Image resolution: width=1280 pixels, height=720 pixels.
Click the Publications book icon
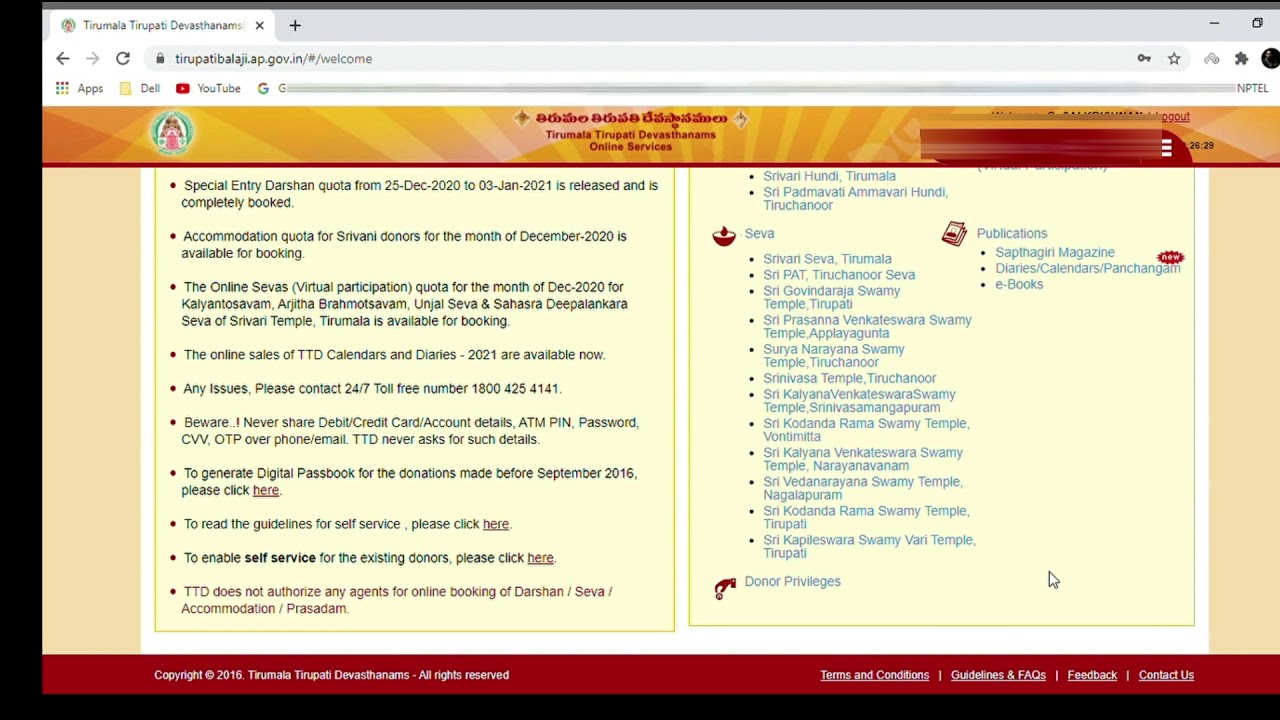pyautogui.click(x=954, y=233)
